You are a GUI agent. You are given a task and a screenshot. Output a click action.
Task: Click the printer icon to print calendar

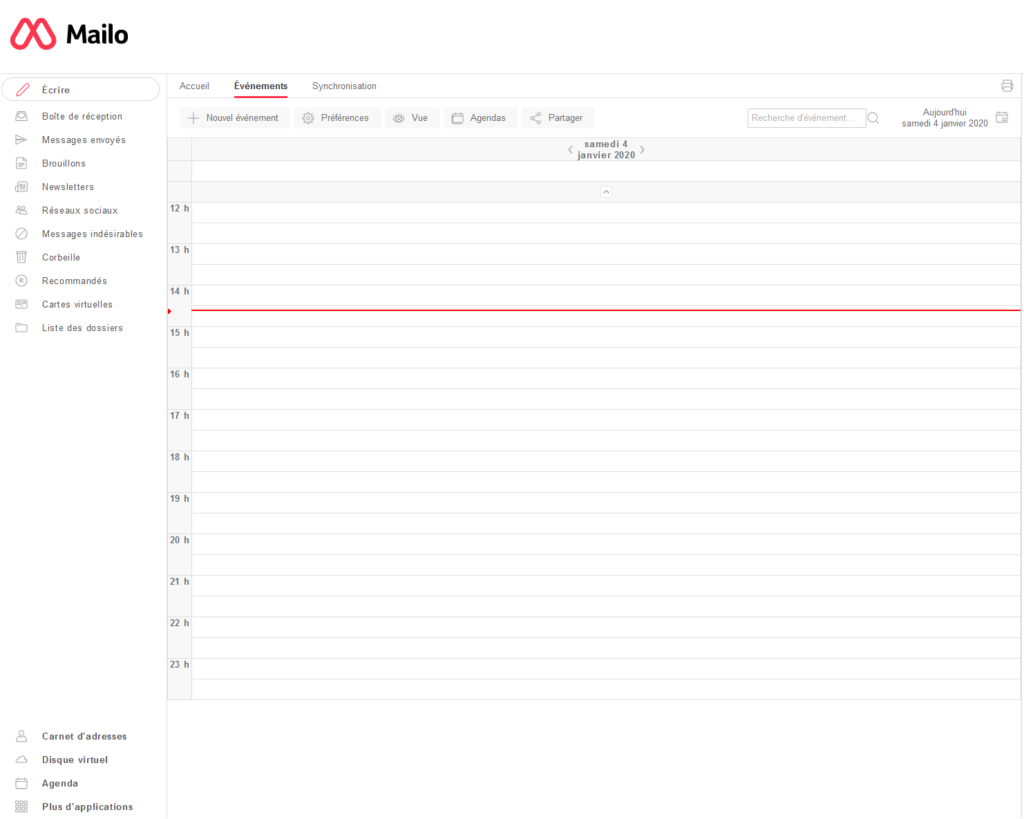[x=1007, y=86]
